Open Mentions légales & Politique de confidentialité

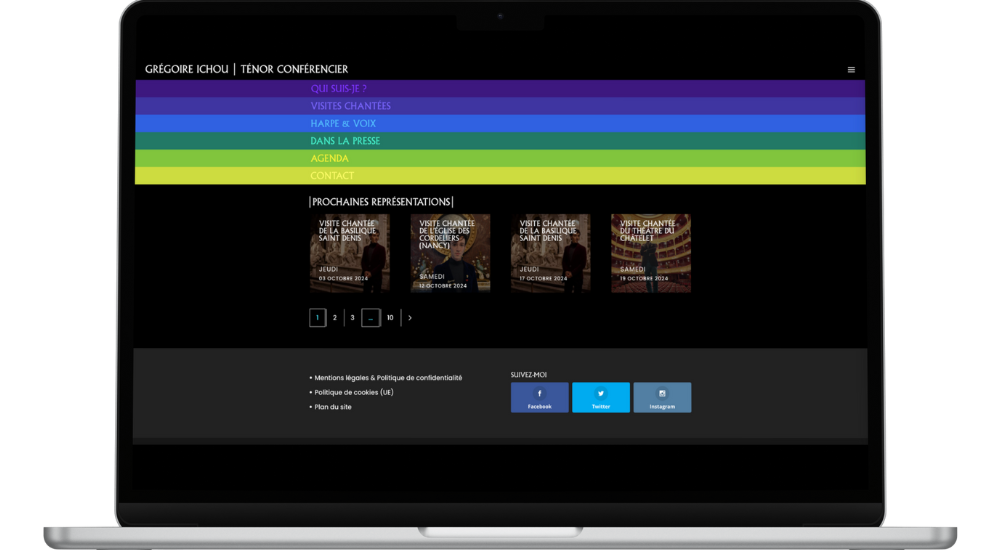coord(388,378)
